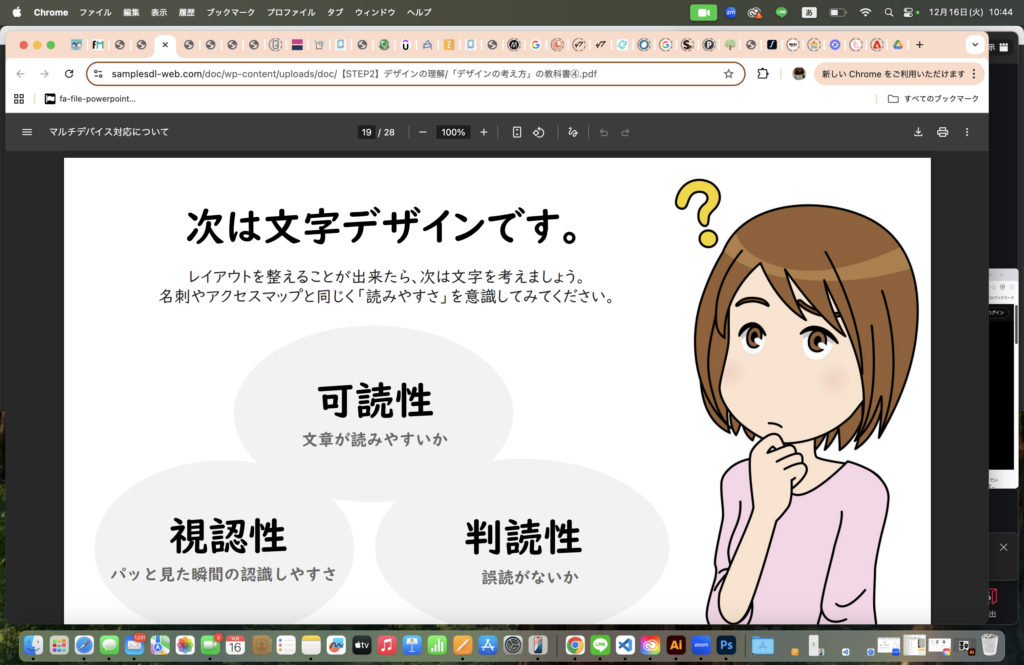Click the PDF zoom percentage field

[453, 132]
